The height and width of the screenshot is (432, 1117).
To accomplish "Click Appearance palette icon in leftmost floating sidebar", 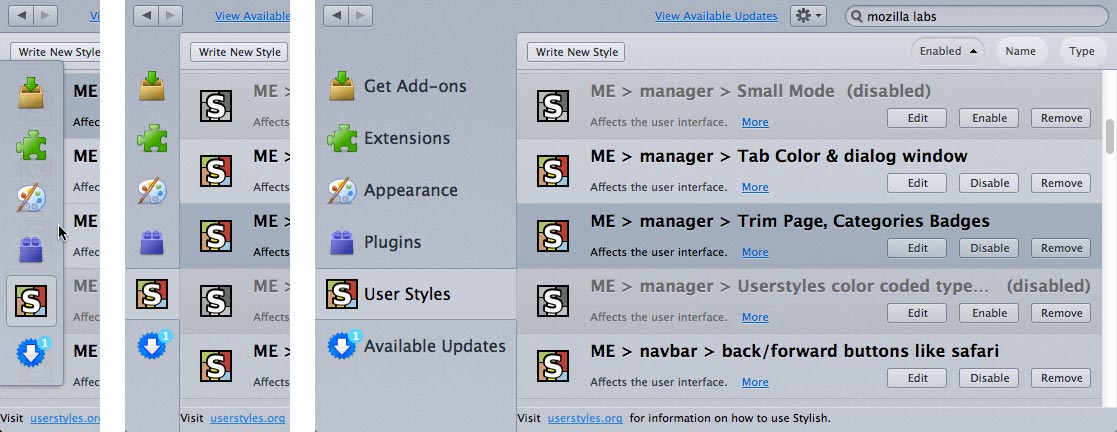I will pos(31,197).
